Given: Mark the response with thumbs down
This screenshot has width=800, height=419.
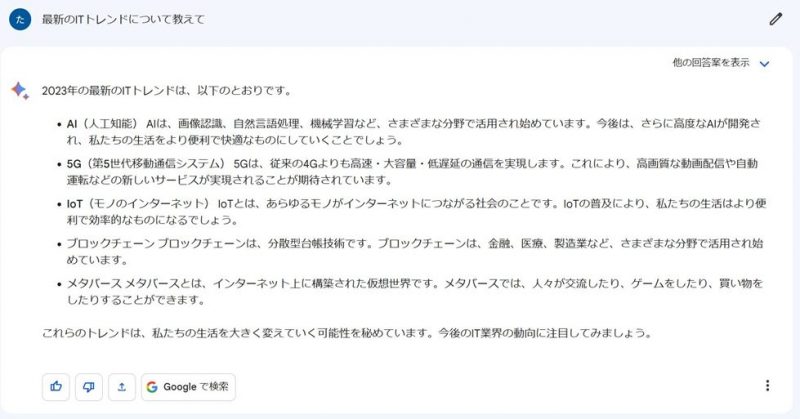Looking at the screenshot, I should [x=89, y=387].
